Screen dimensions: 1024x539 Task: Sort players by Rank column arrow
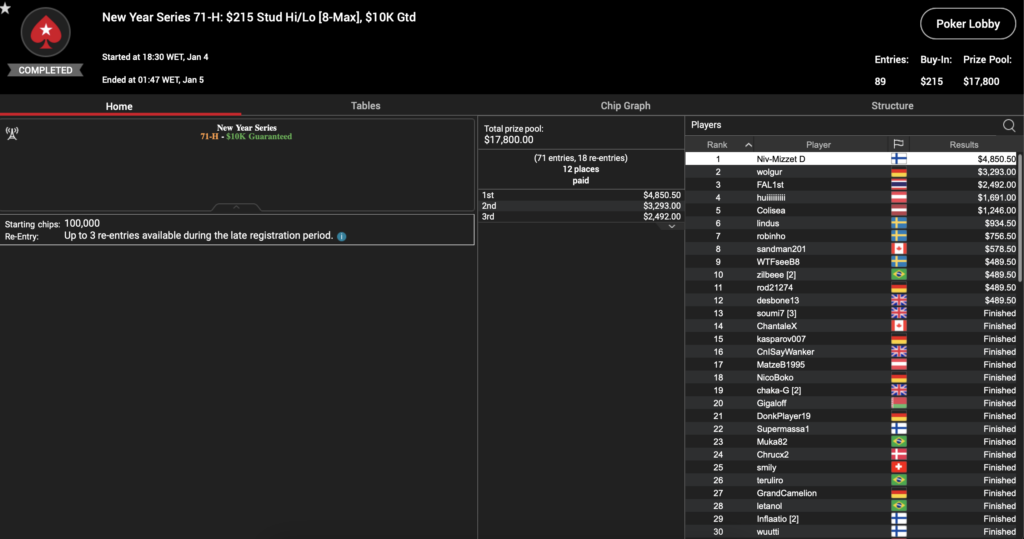click(x=717, y=145)
